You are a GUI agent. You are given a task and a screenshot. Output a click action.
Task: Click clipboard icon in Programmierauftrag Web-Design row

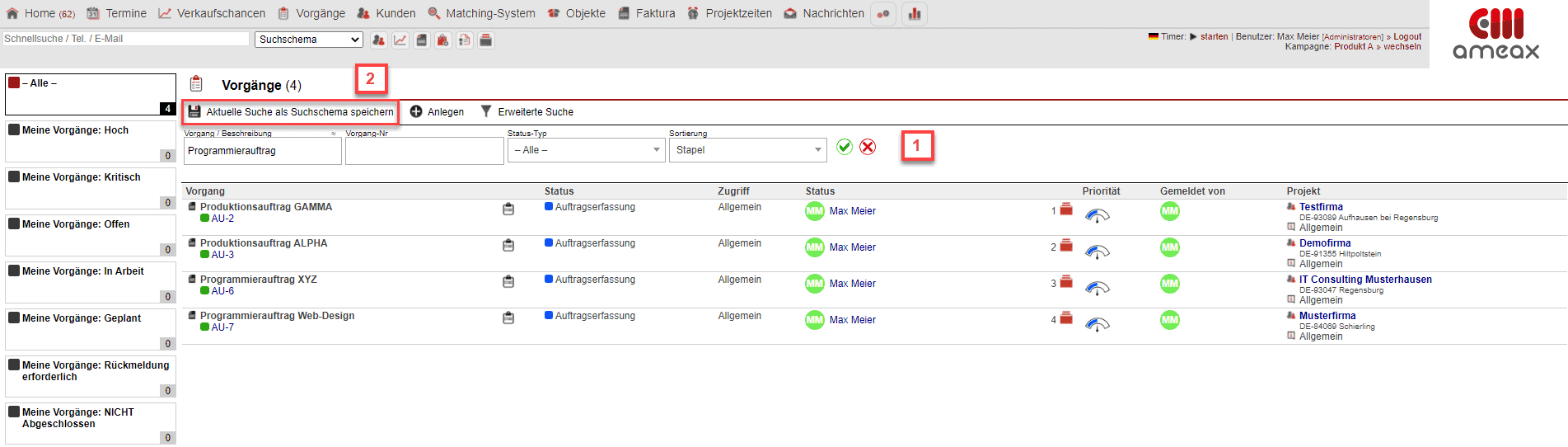click(508, 318)
